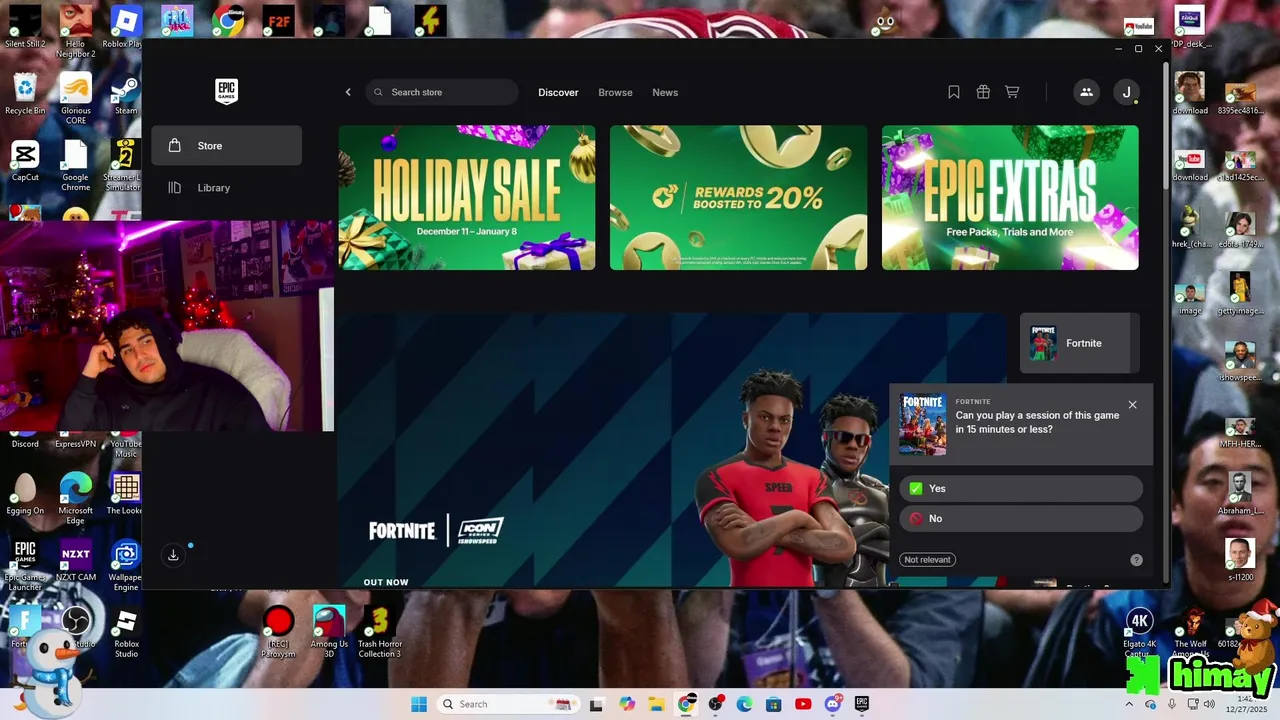
Task: Click the Epic Games logo in launcher
Action: tap(227, 92)
